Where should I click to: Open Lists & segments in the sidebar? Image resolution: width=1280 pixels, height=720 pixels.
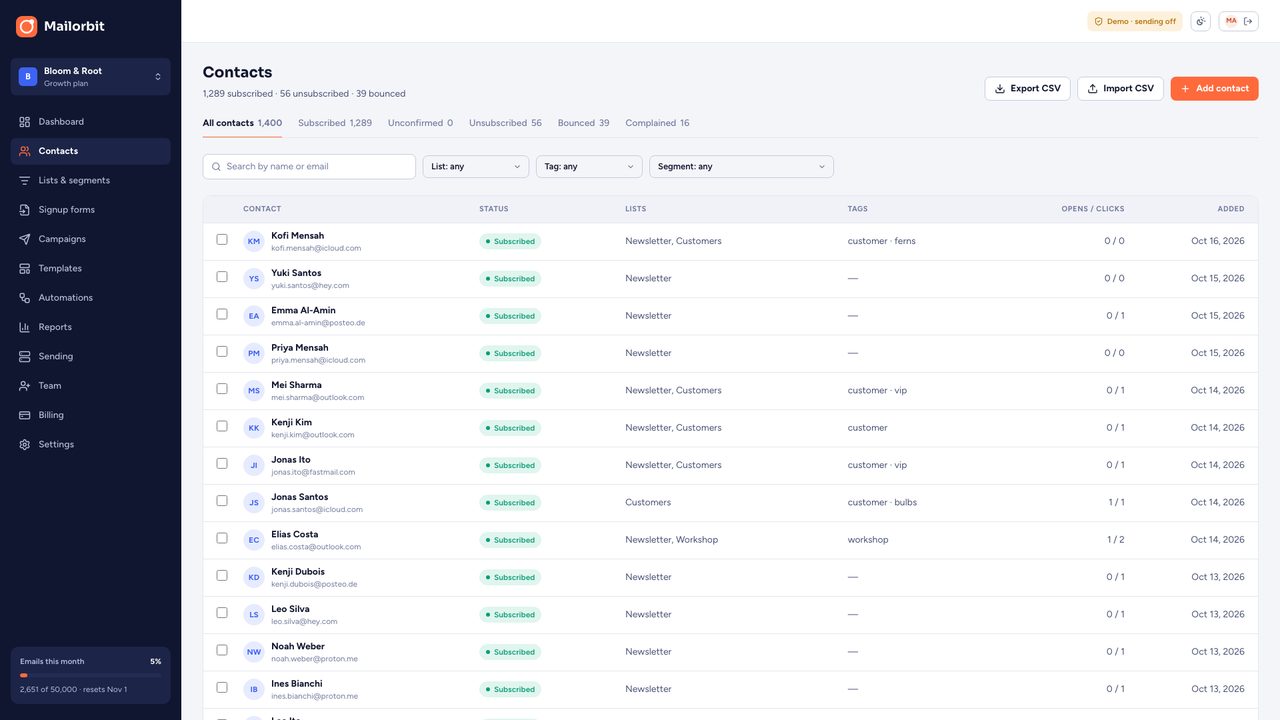click(90, 180)
